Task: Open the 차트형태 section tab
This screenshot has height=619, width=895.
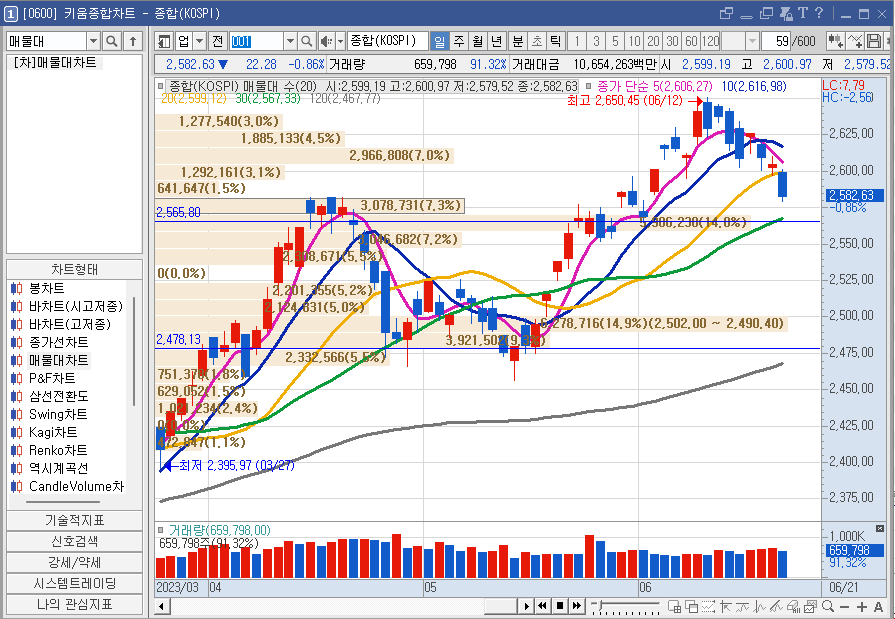Action: click(x=74, y=270)
